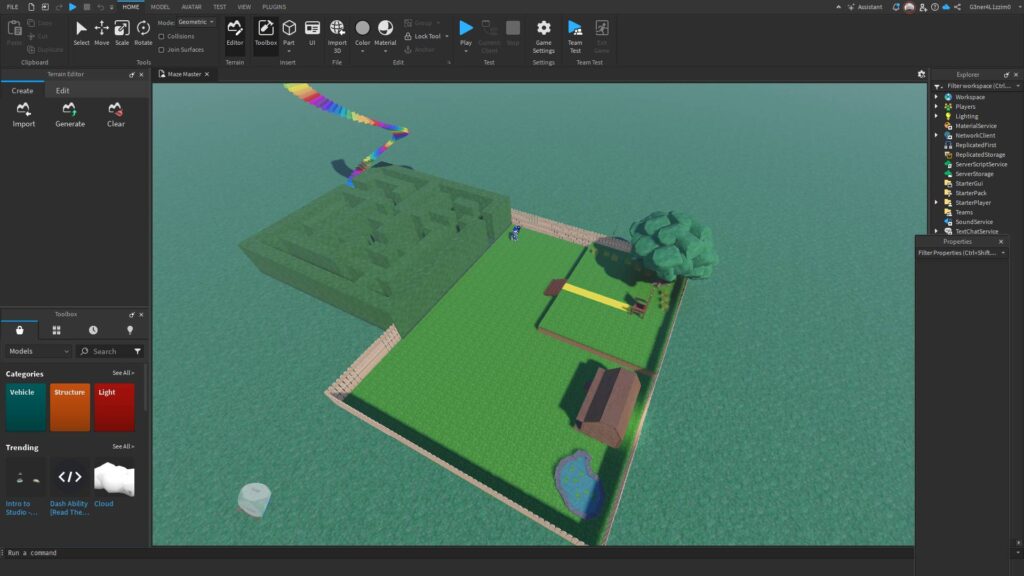Switch to the MODEL ribbon tab

click(161, 7)
